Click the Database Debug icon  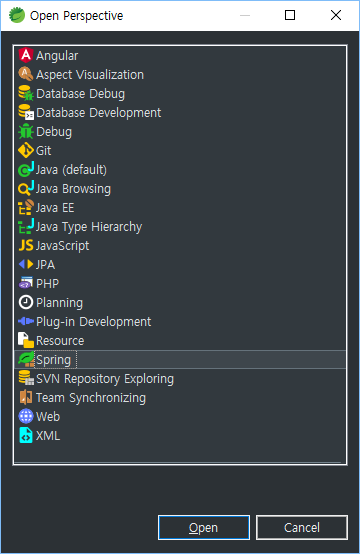26,94
